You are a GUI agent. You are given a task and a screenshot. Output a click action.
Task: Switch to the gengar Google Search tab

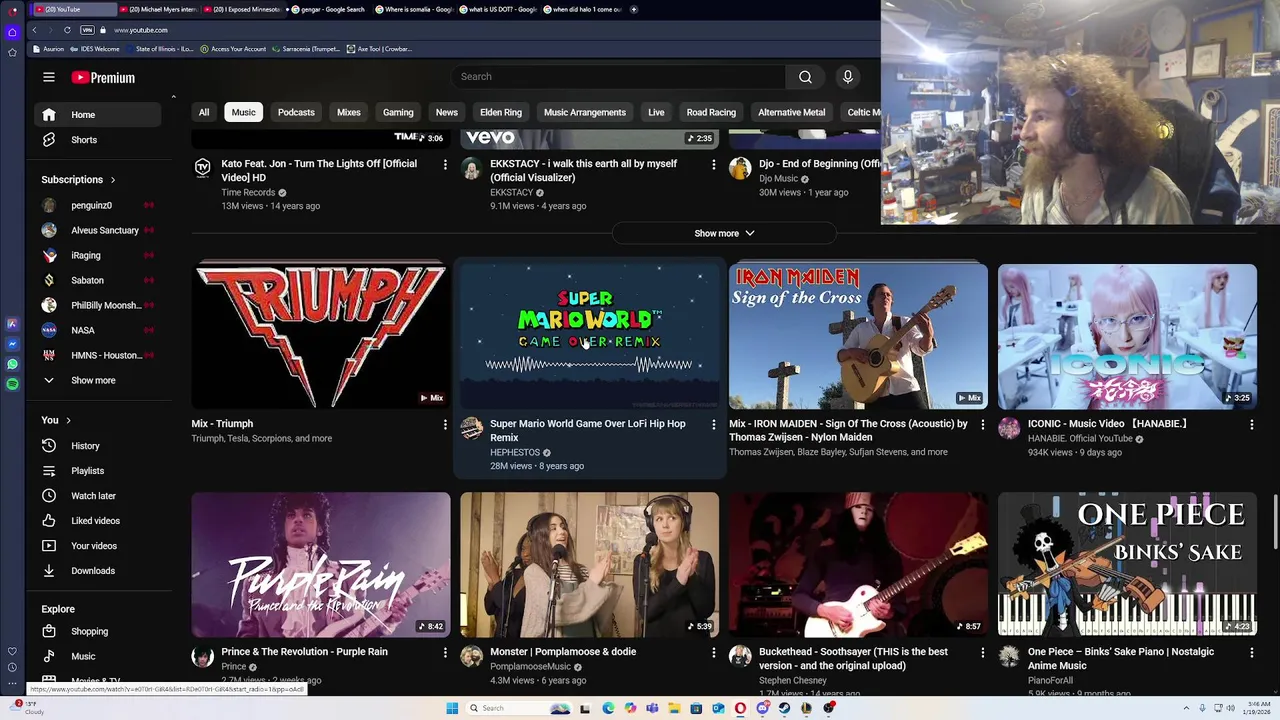point(330,9)
